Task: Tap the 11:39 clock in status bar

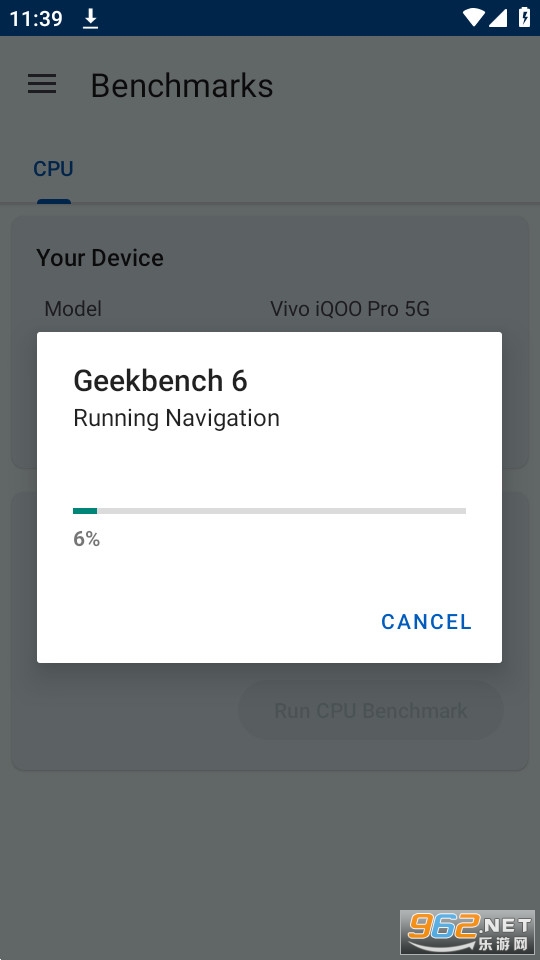Action: (36, 18)
